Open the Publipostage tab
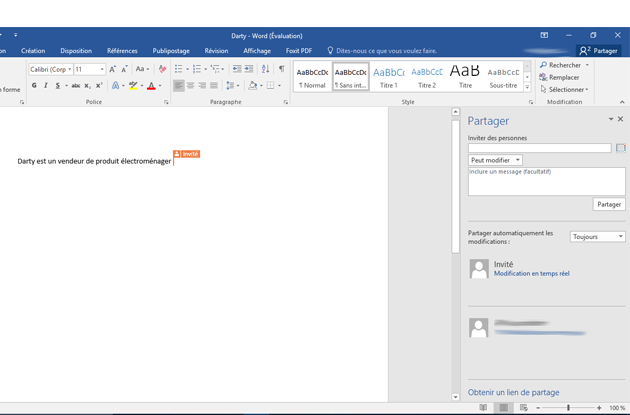Image resolution: width=630 pixels, height=415 pixels. [x=171, y=51]
